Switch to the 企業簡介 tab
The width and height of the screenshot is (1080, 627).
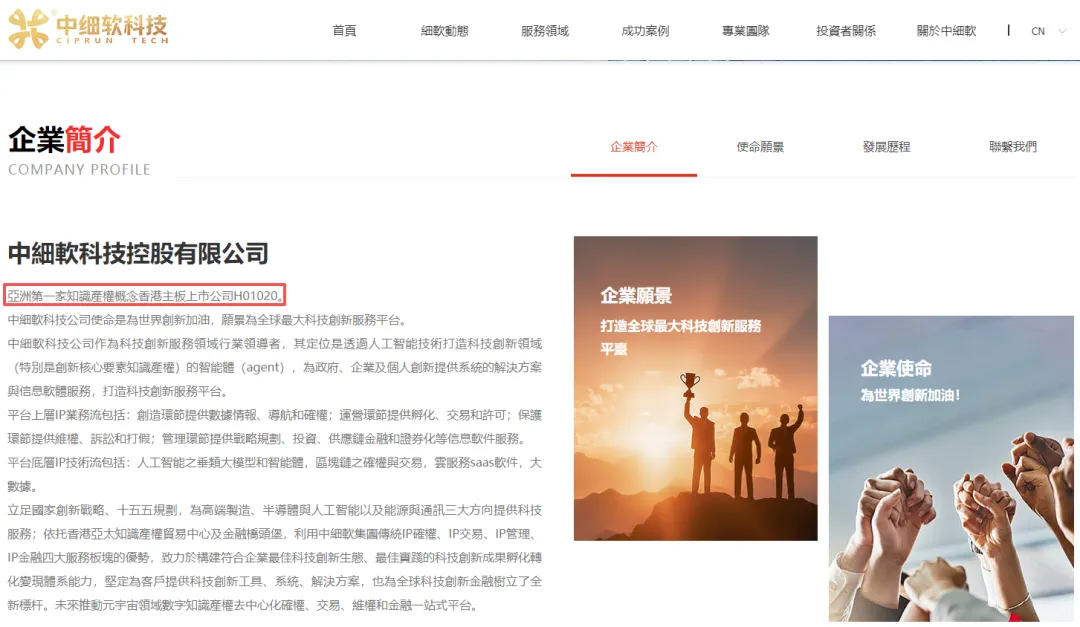coord(634,147)
